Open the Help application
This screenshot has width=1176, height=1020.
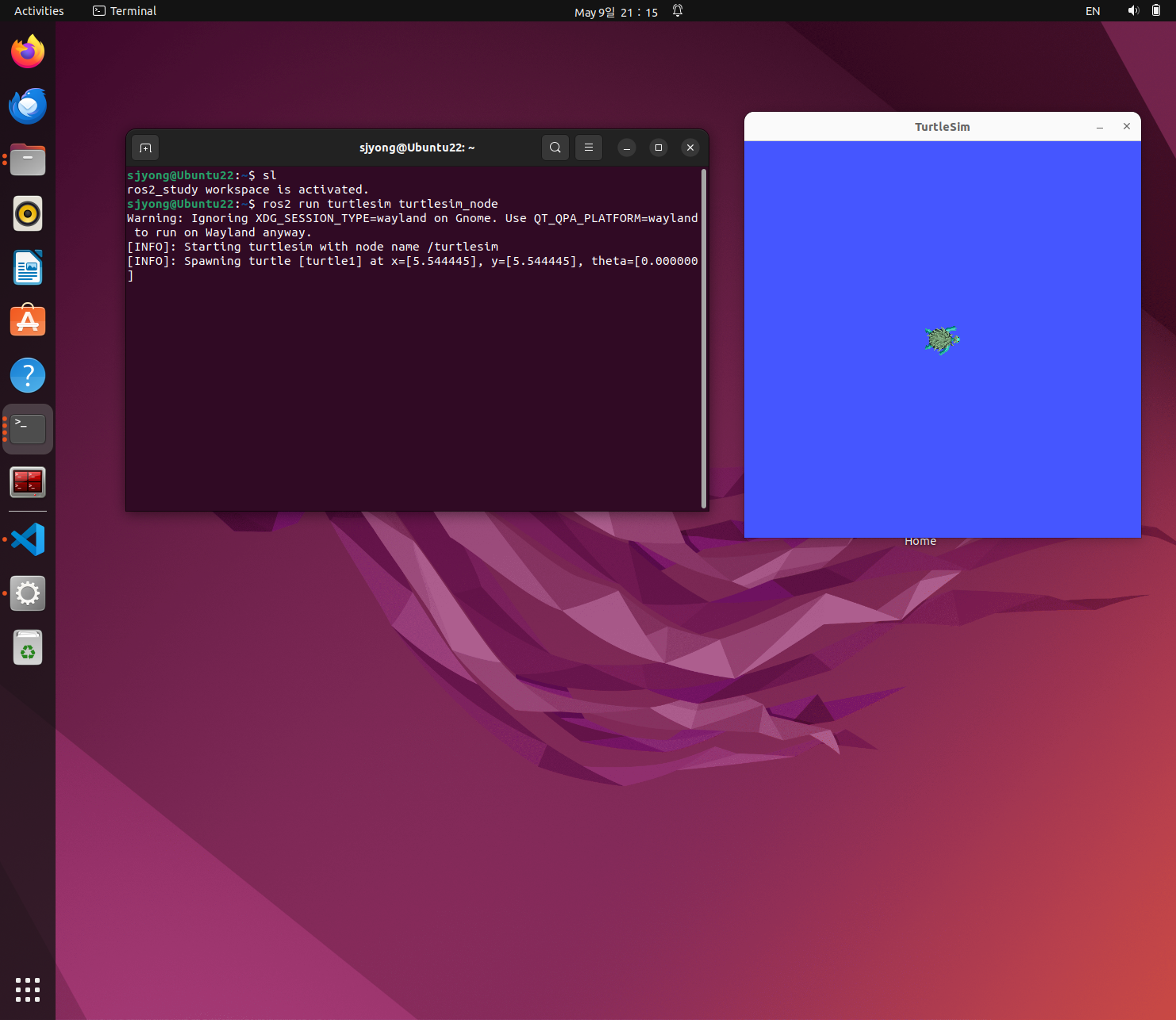click(x=28, y=375)
